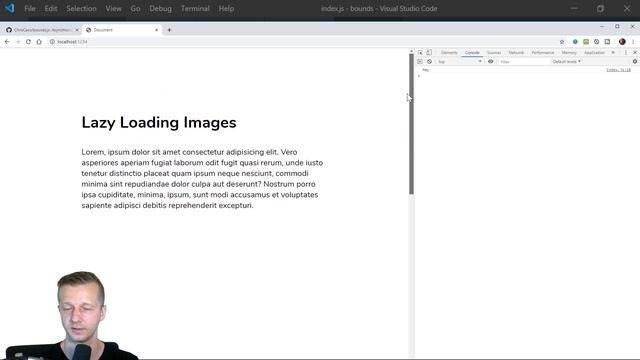Click the green extension icon

coord(586,42)
